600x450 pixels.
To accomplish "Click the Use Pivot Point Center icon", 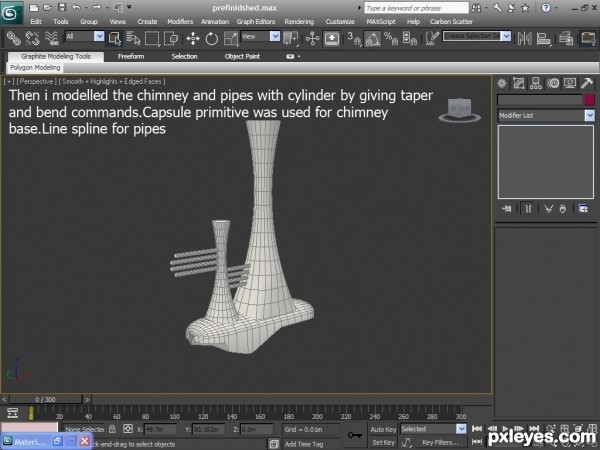I will (x=290, y=38).
